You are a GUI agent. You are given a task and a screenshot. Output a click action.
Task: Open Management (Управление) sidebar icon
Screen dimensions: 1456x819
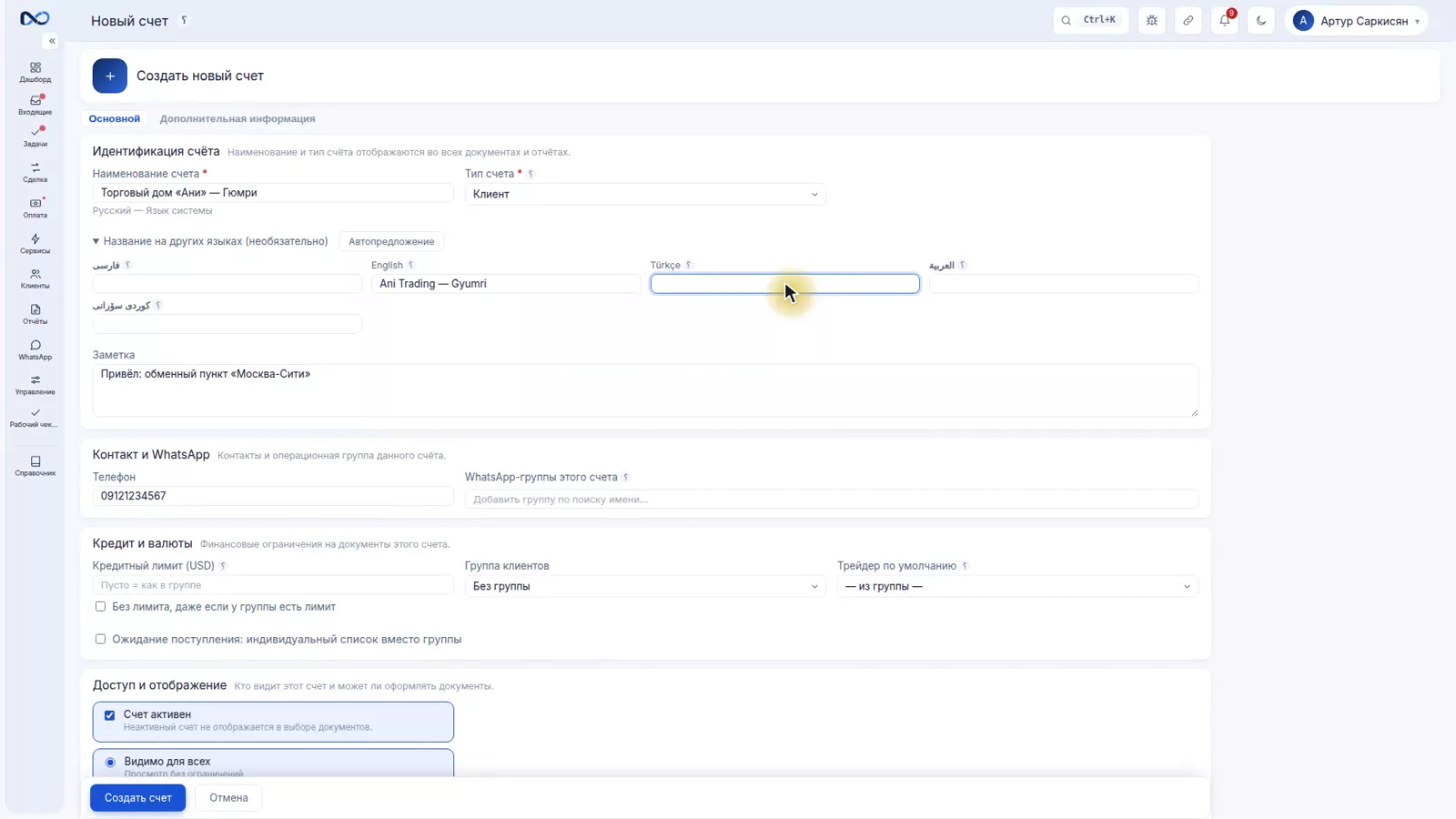tap(35, 385)
